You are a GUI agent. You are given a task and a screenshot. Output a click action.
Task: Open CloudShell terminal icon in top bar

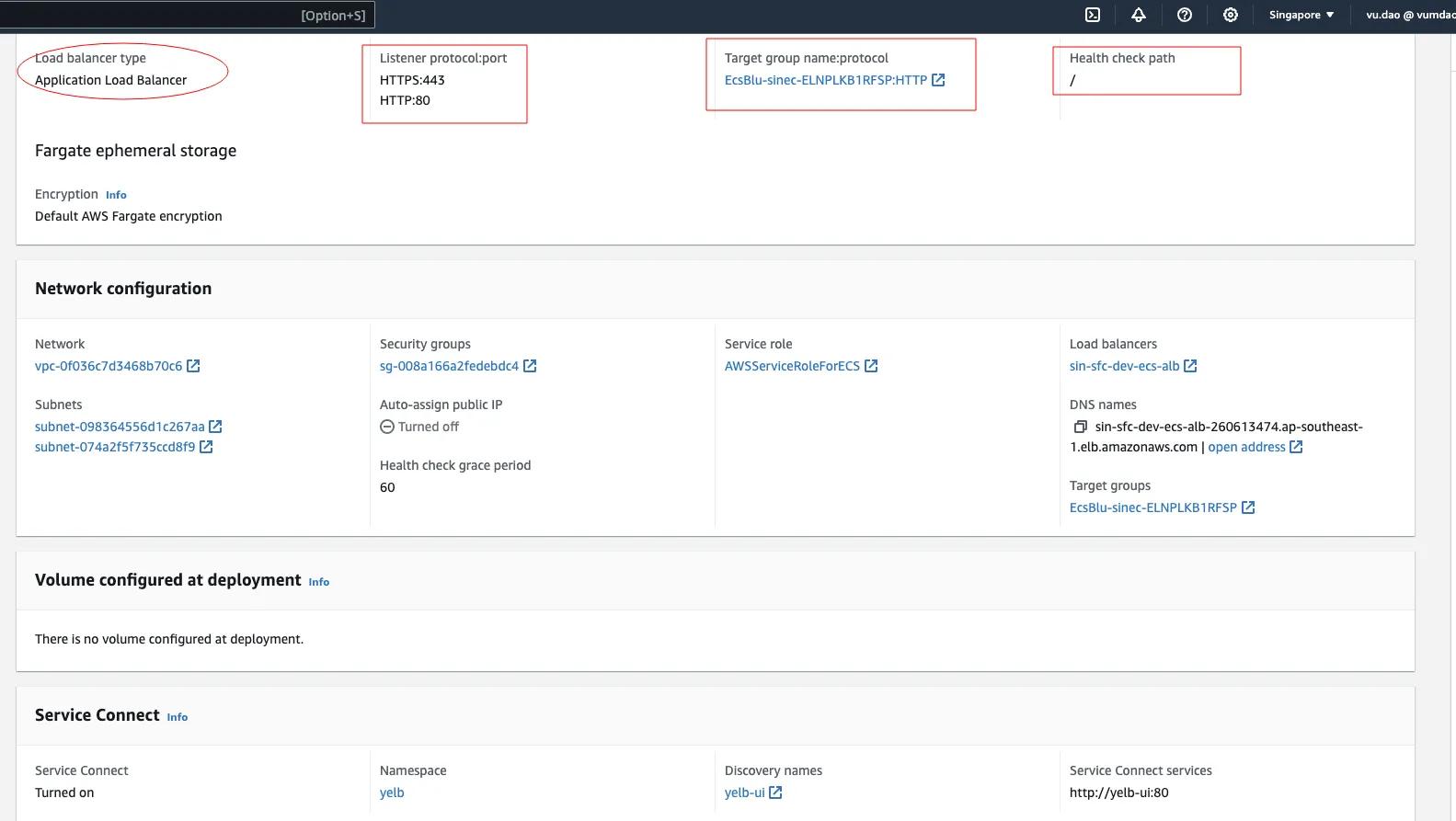pyautogui.click(x=1093, y=15)
